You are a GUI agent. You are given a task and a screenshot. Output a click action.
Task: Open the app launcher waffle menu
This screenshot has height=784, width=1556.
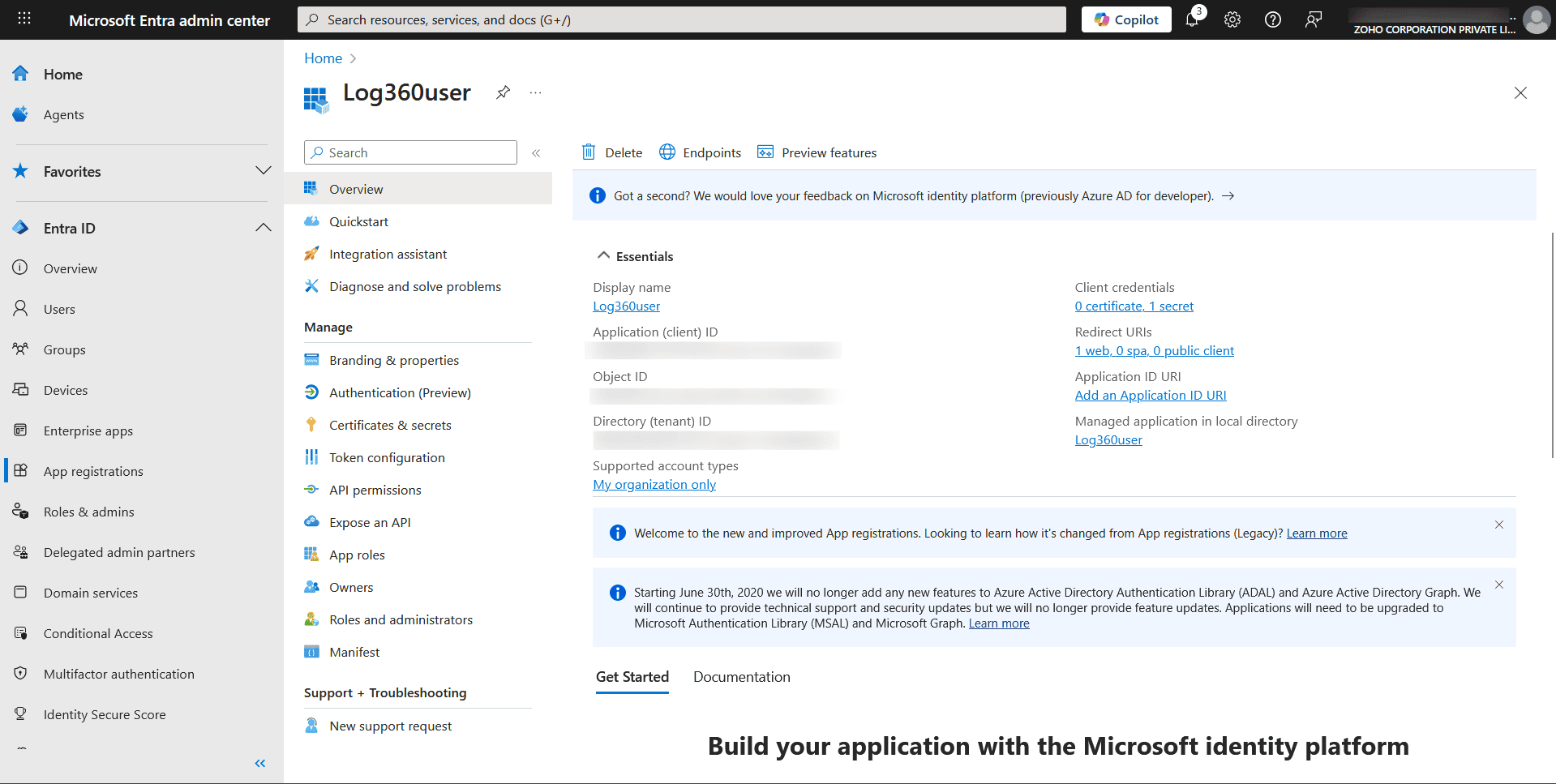coord(24,19)
